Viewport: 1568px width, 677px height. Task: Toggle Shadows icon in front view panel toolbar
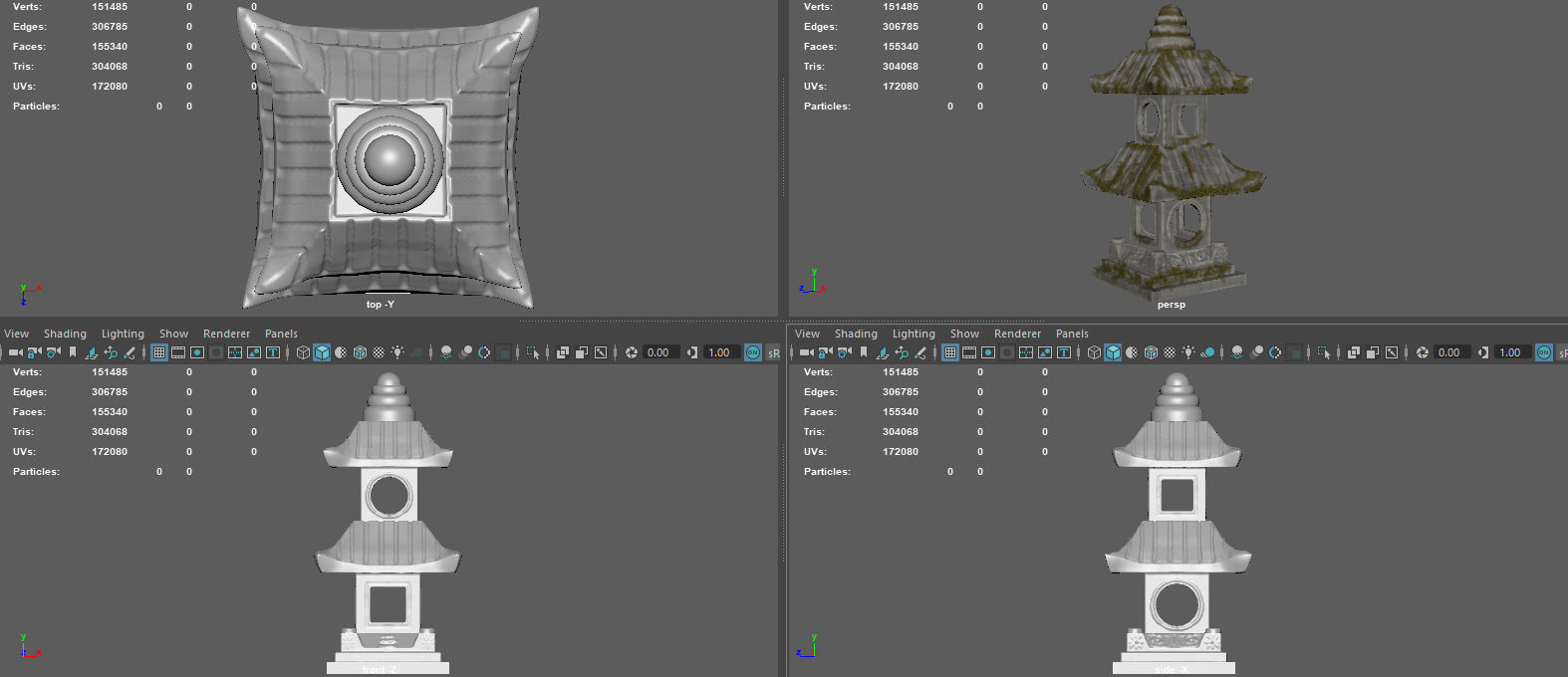coord(417,352)
